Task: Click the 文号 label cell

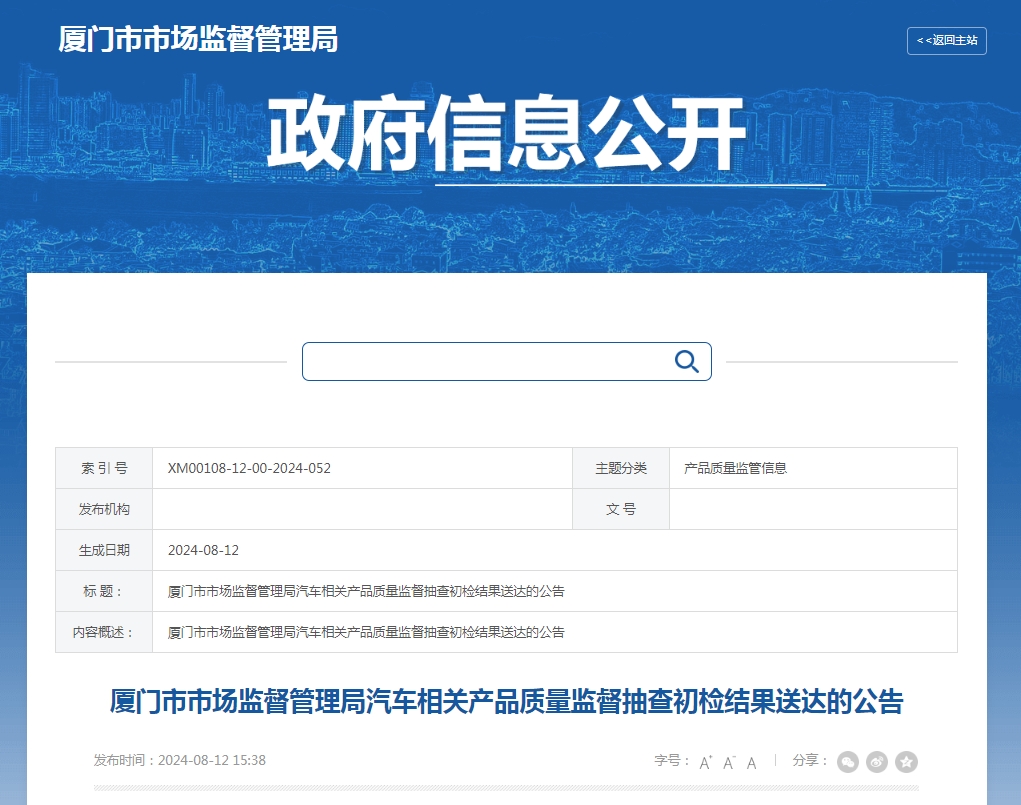Action: point(621,509)
